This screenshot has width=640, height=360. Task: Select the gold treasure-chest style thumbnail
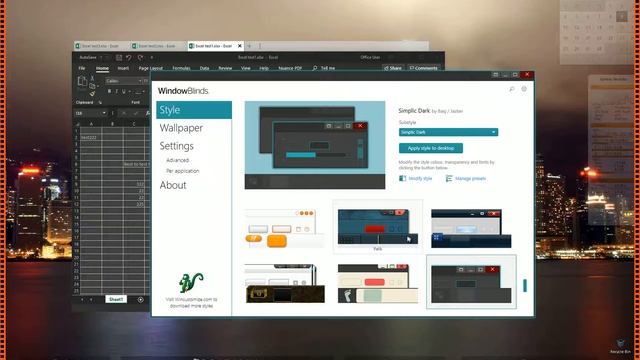pyautogui.click(x=284, y=284)
